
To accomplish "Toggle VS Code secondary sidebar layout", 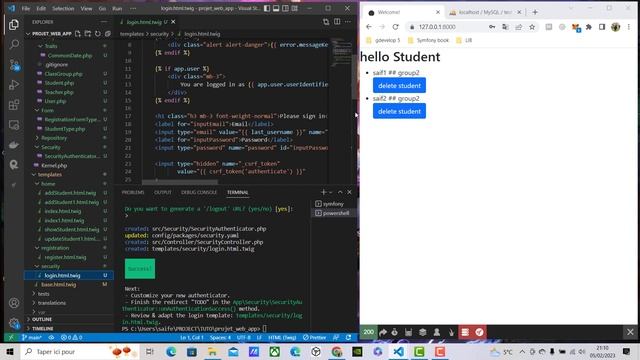I will pyautogui.click(x=285, y=8).
